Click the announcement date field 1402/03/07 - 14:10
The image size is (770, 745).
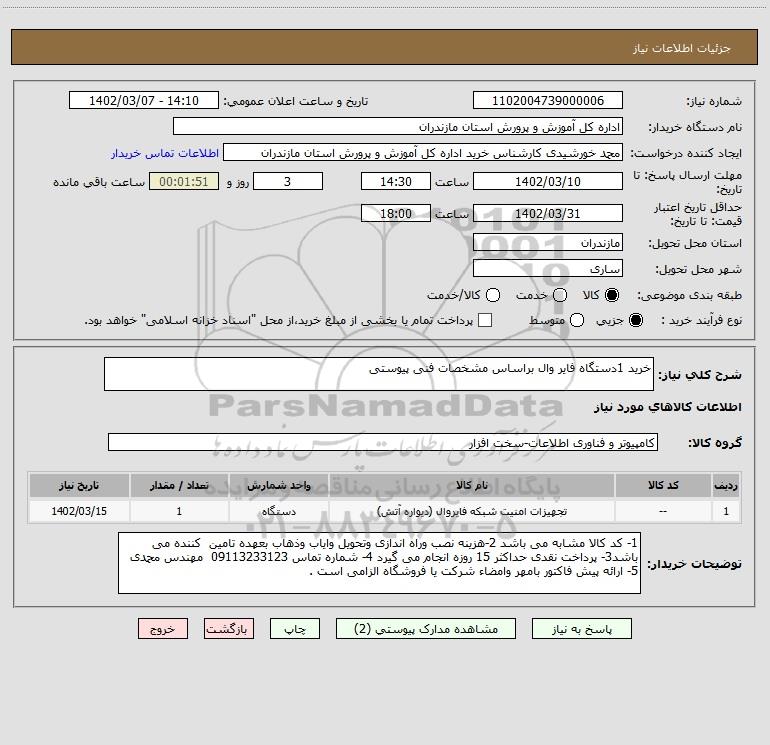144,101
